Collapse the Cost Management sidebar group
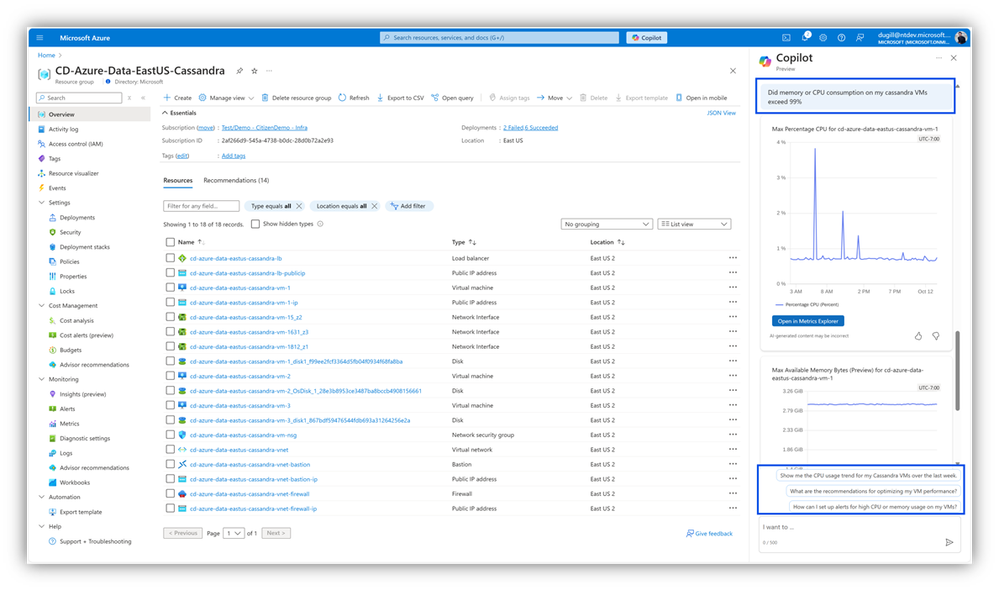Viewport: 999px width, 591px height. click(41, 306)
